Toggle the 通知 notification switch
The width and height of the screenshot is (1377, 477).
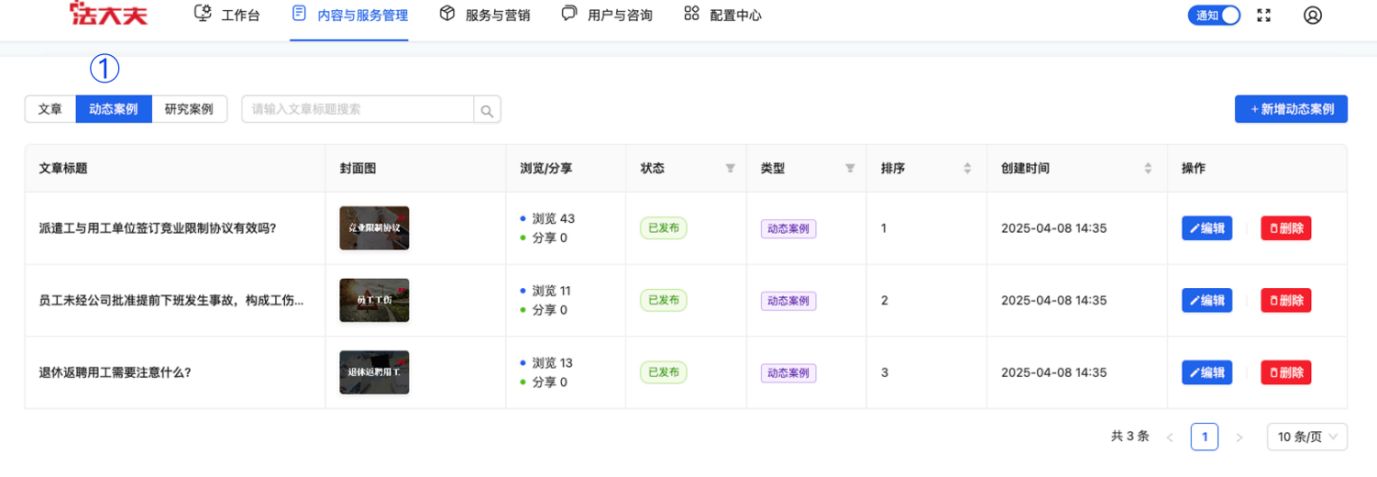point(1213,15)
